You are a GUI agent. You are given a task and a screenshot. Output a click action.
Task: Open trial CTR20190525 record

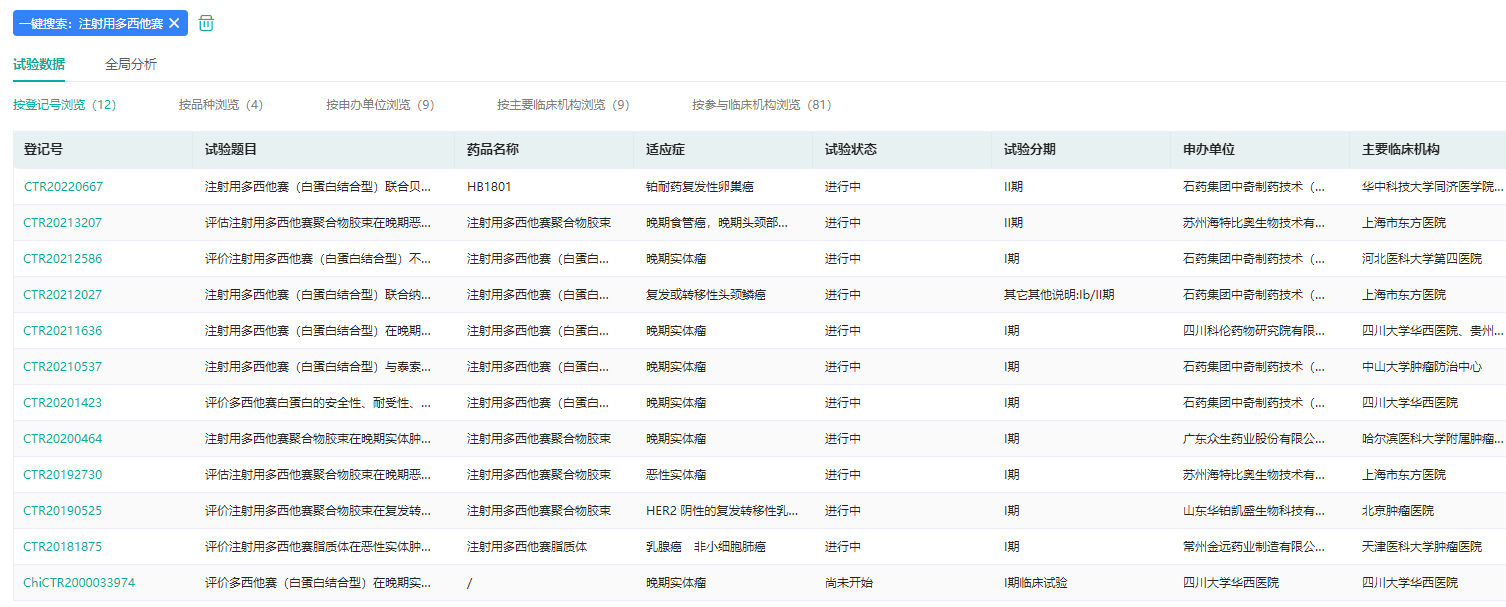(x=63, y=511)
